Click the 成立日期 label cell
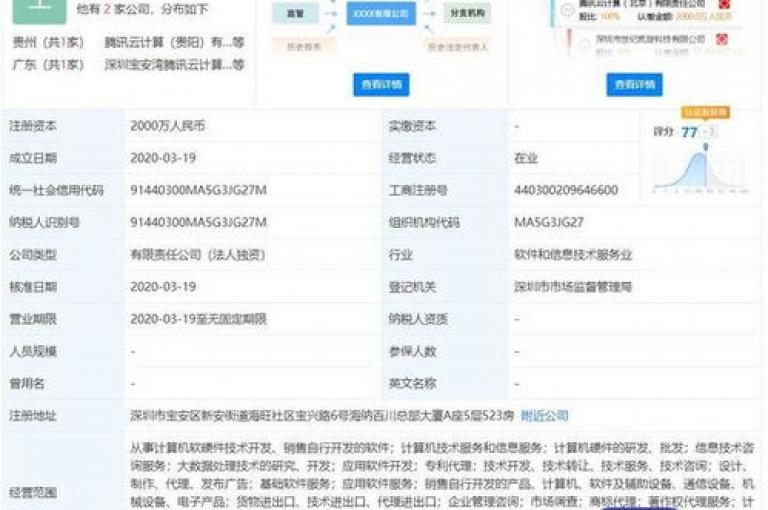 [x=63, y=158]
